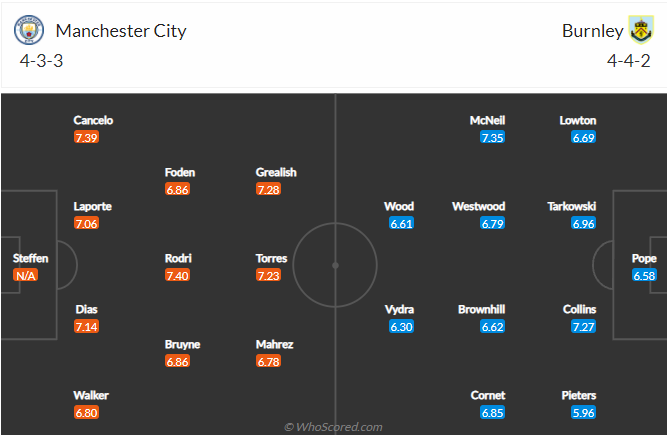Screen dimensions: 667x435
Task: Select Steffen's N/A rating badge
Action: [26, 275]
